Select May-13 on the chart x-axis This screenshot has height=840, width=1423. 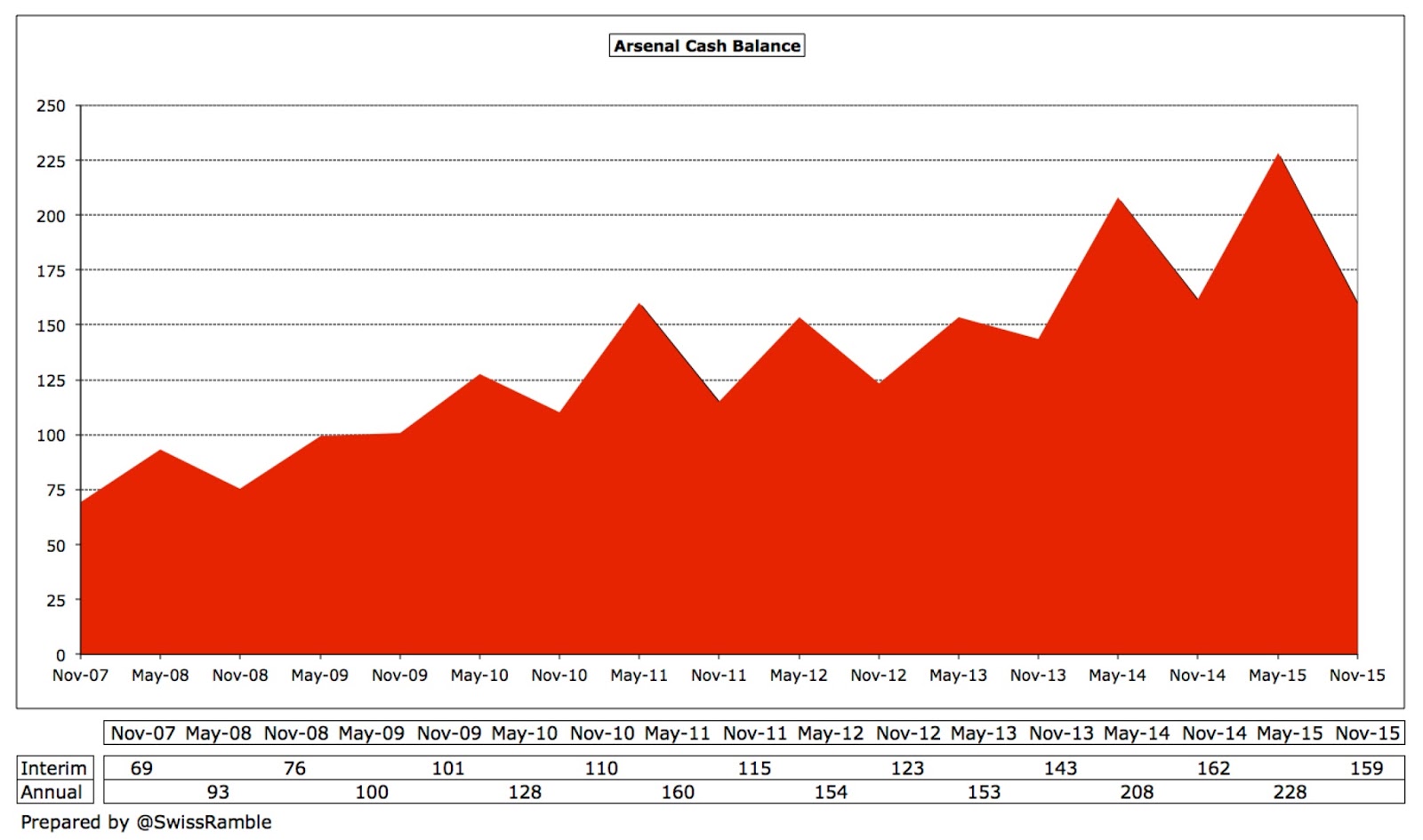click(958, 676)
